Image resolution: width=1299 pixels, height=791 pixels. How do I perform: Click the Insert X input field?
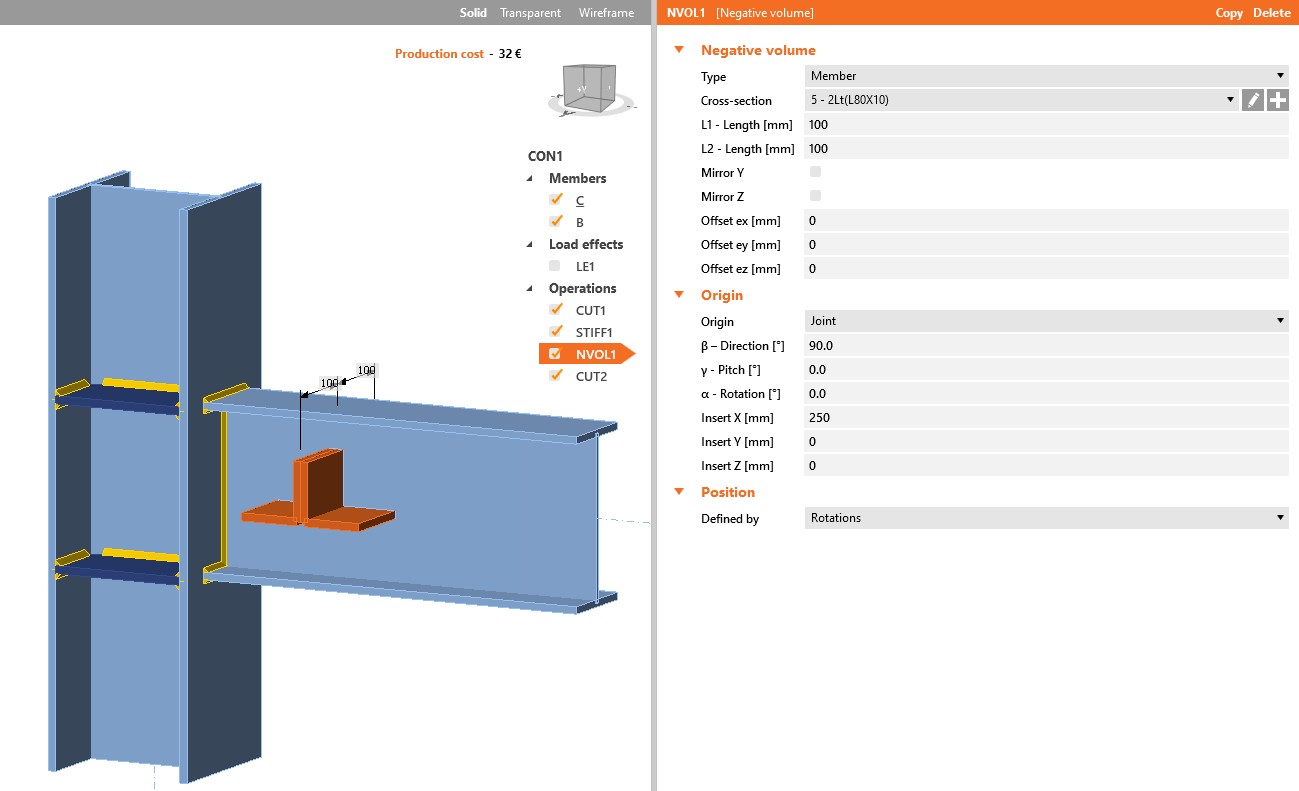tap(1045, 418)
